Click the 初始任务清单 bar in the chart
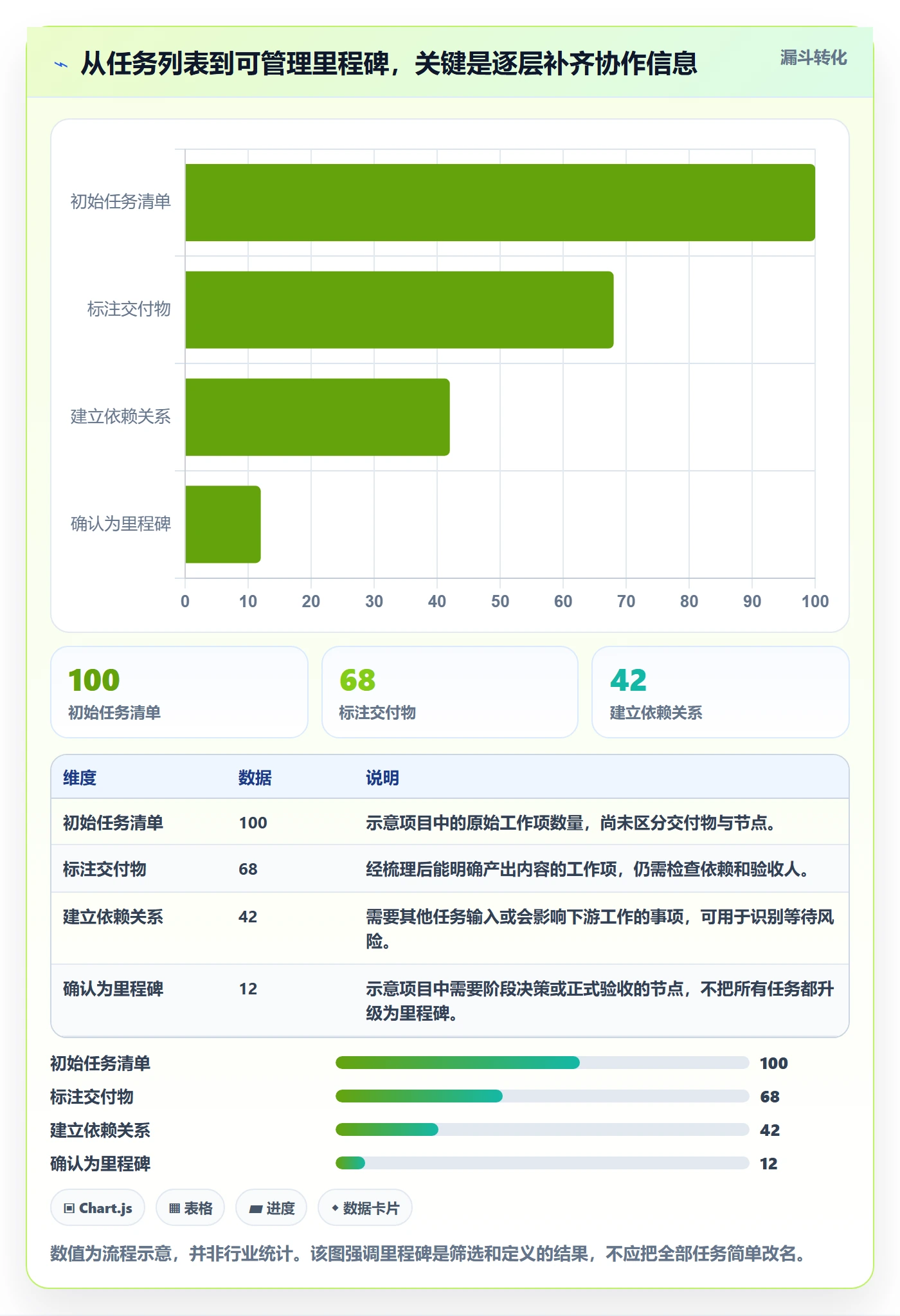 pyautogui.click(x=500, y=203)
